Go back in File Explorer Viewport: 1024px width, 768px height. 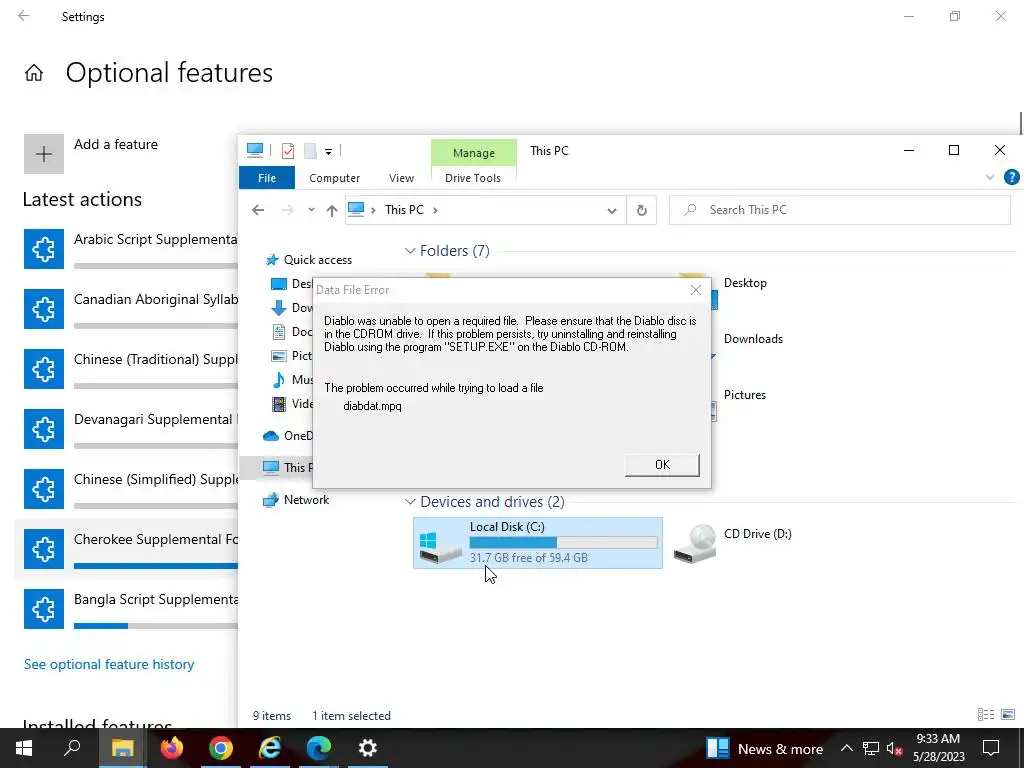(258, 210)
